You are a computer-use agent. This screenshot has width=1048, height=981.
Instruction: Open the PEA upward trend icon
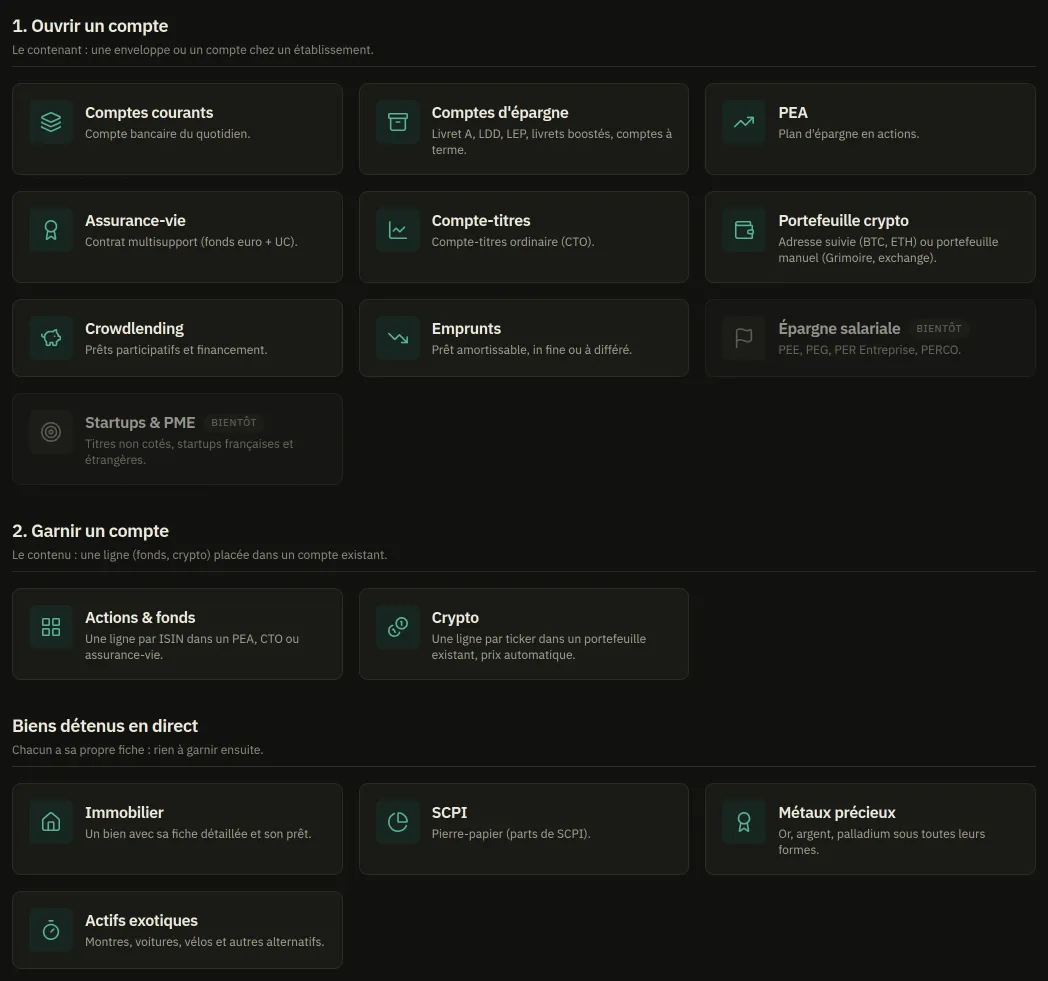coord(744,122)
